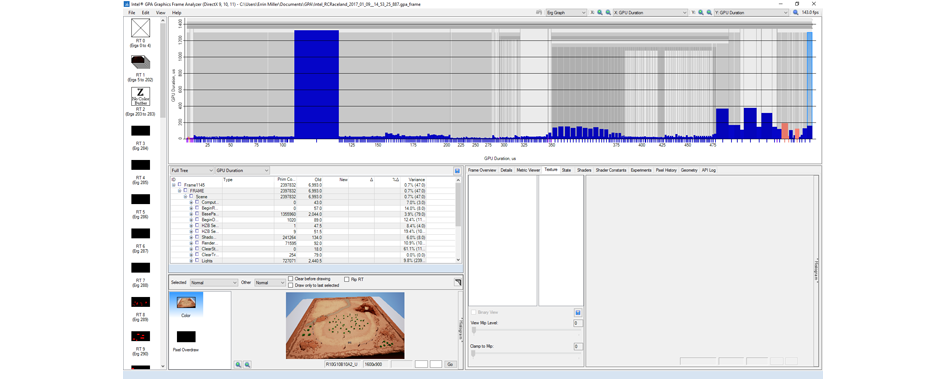Viewport: 947px width, 379px height.
Task: Open the X: GPU Duration dropdown
Action: click(650, 12)
